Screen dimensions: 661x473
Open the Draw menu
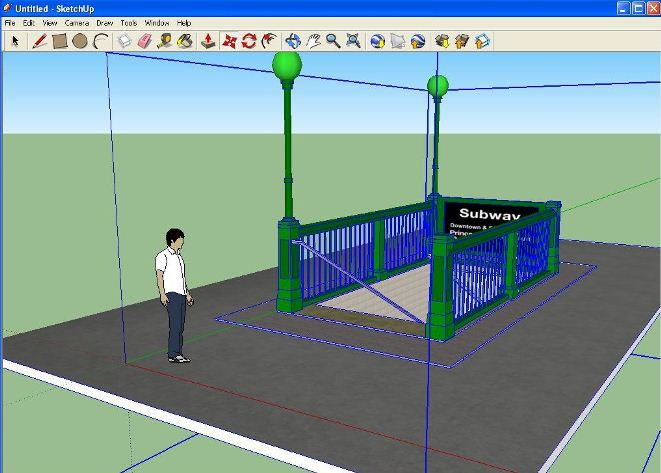pyautogui.click(x=104, y=22)
